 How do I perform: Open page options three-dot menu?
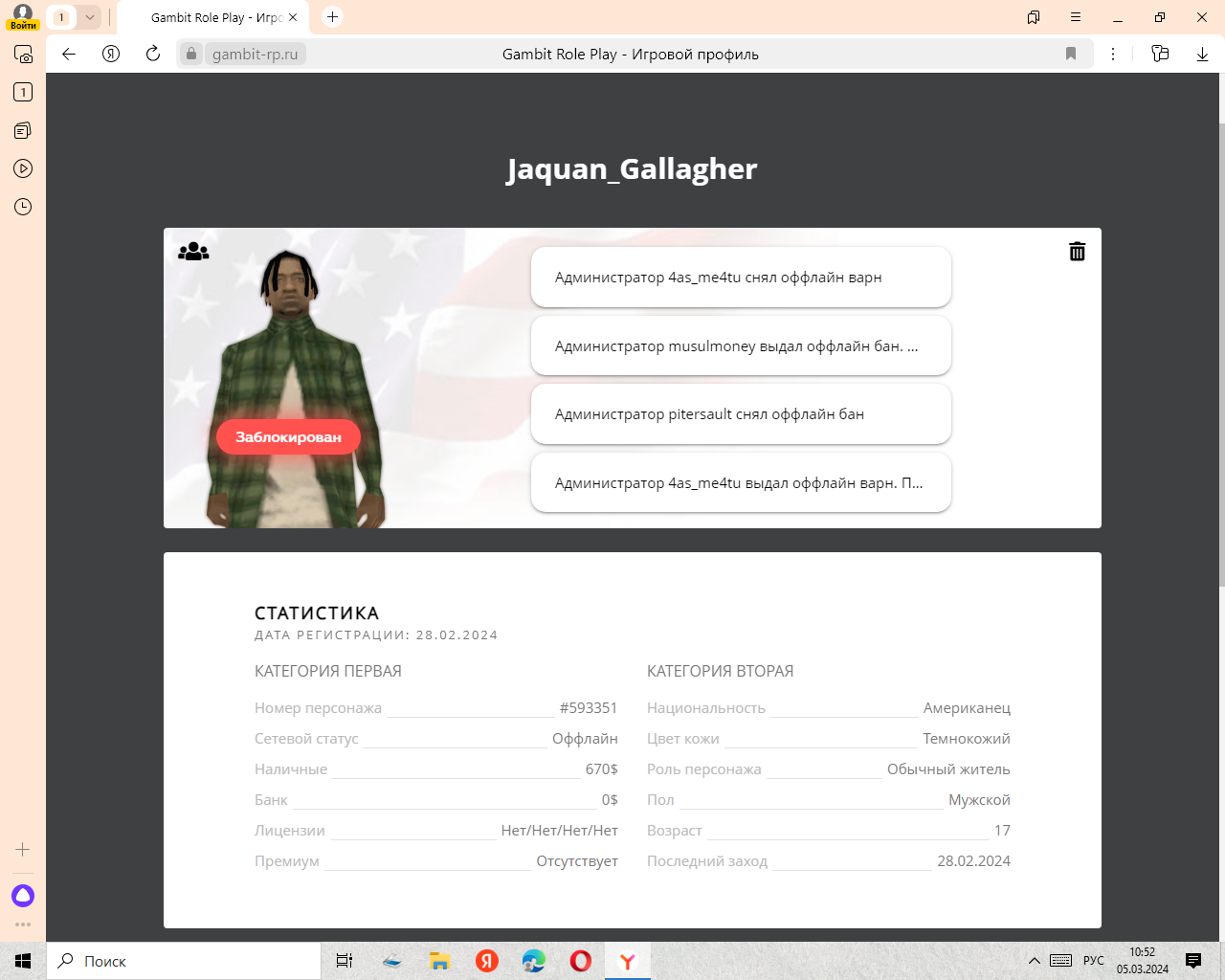click(1113, 55)
